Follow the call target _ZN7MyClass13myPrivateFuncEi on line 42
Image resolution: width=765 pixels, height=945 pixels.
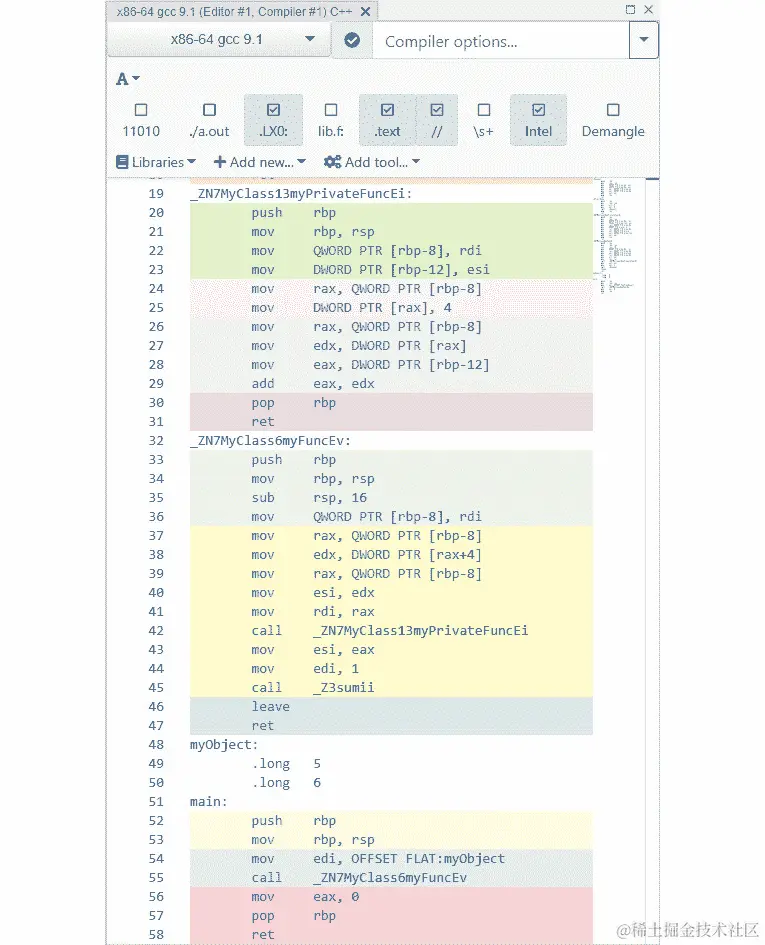point(421,630)
